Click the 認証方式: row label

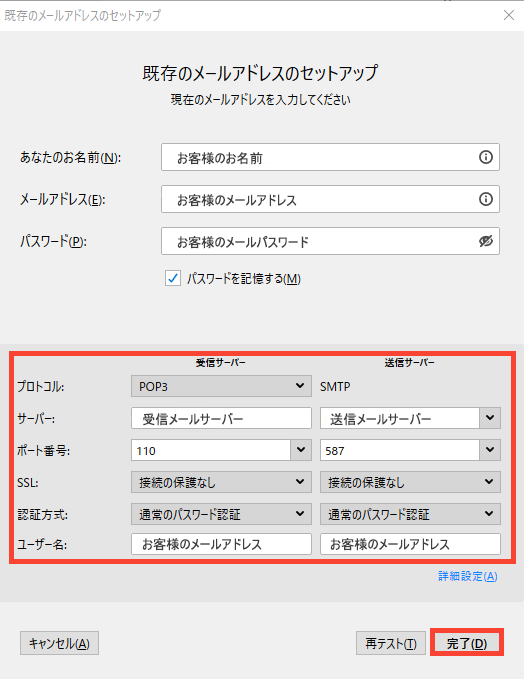pyautogui.click(x=42, y=514)
